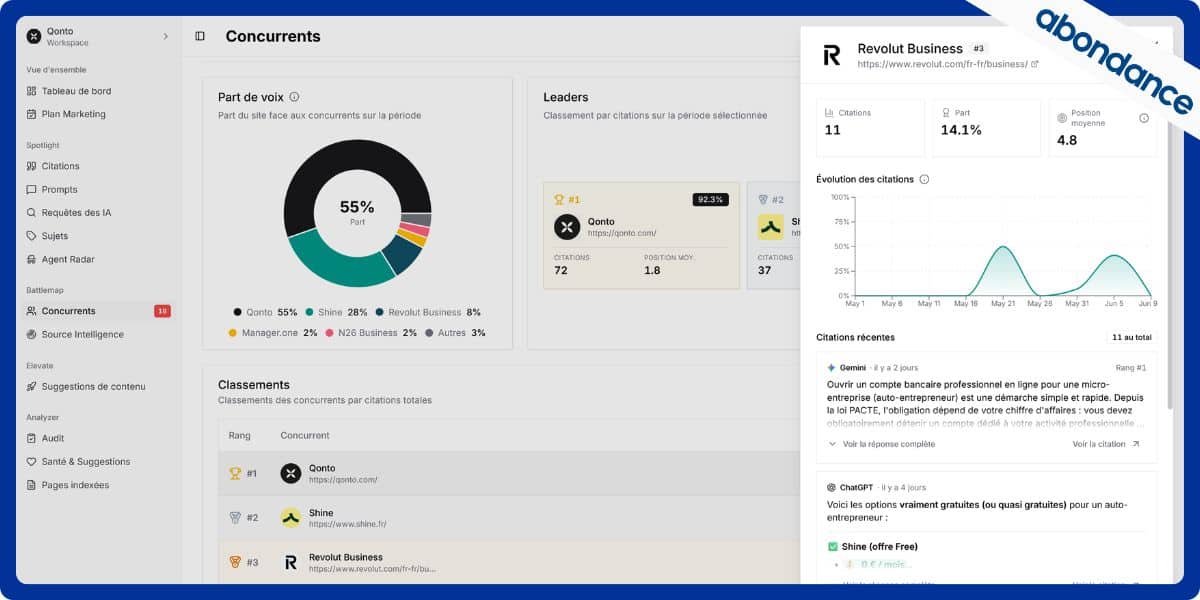
Task: Go to Citations in Spotlight section
Action: pos(60,166)
